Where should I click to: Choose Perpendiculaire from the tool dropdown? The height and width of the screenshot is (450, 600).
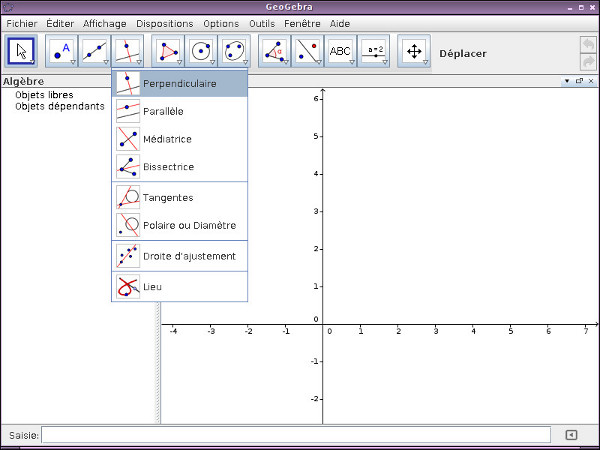179,83
